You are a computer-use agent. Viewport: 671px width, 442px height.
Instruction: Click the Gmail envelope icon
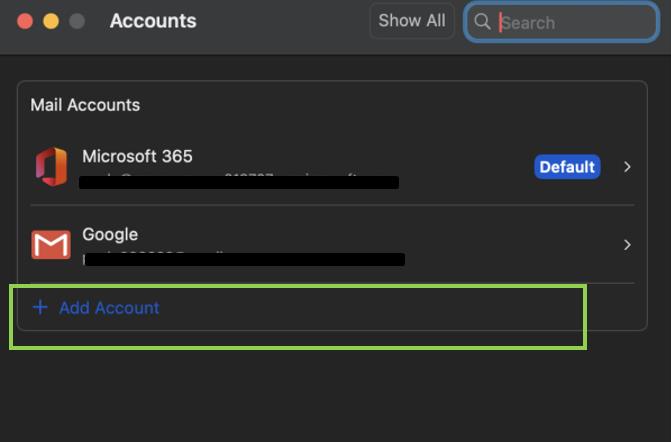pos(51,245)
